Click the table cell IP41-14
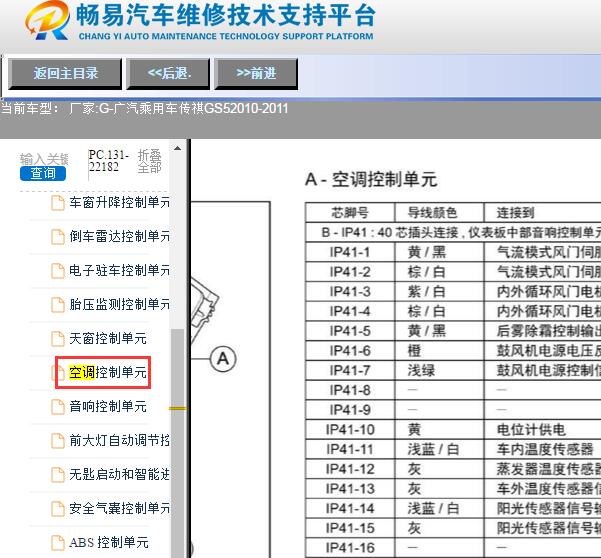601x558 pixels. [350, 509]
